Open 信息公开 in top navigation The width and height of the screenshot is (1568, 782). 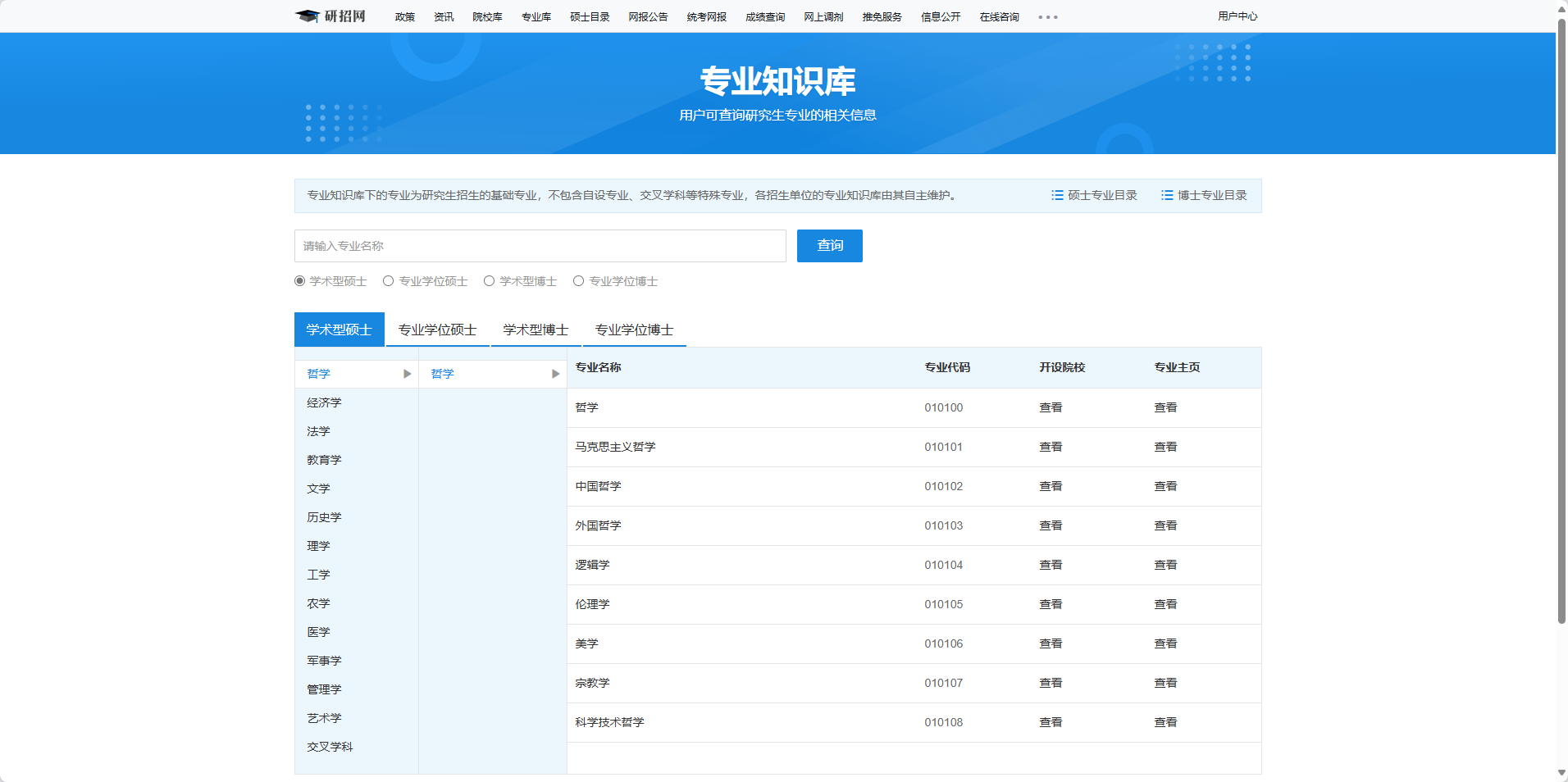(941, 17)
